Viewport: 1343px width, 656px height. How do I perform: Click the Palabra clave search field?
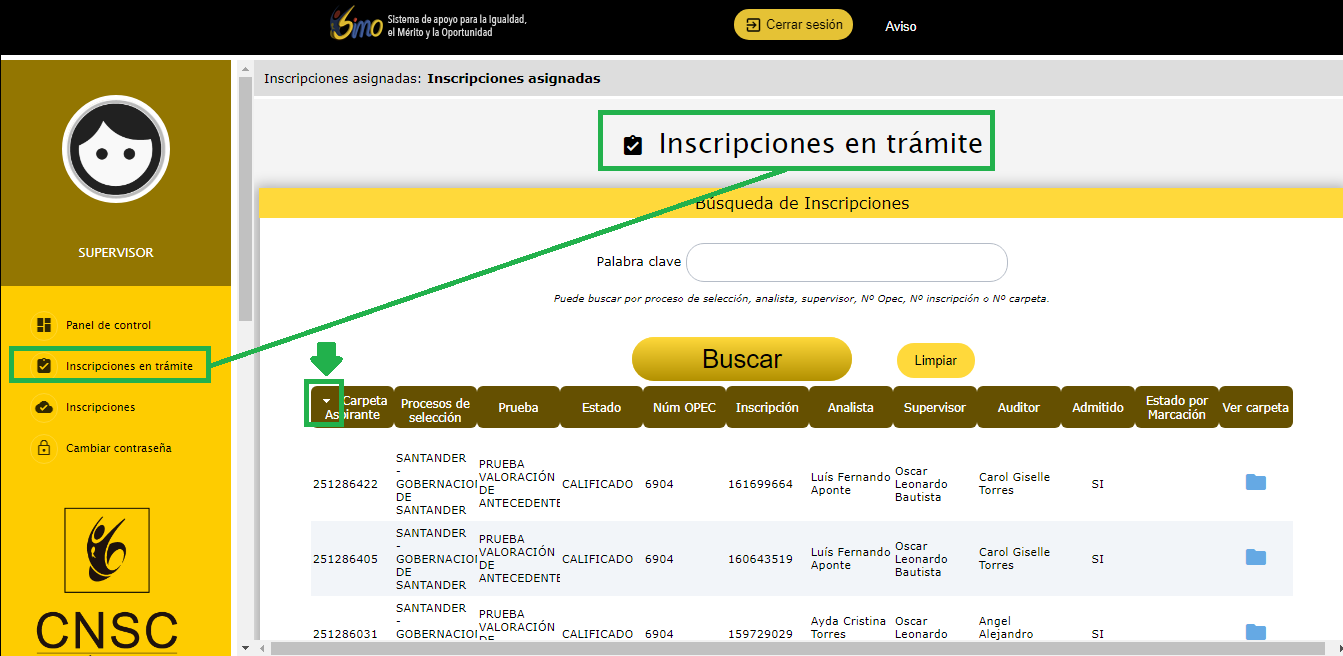point(846,263)
